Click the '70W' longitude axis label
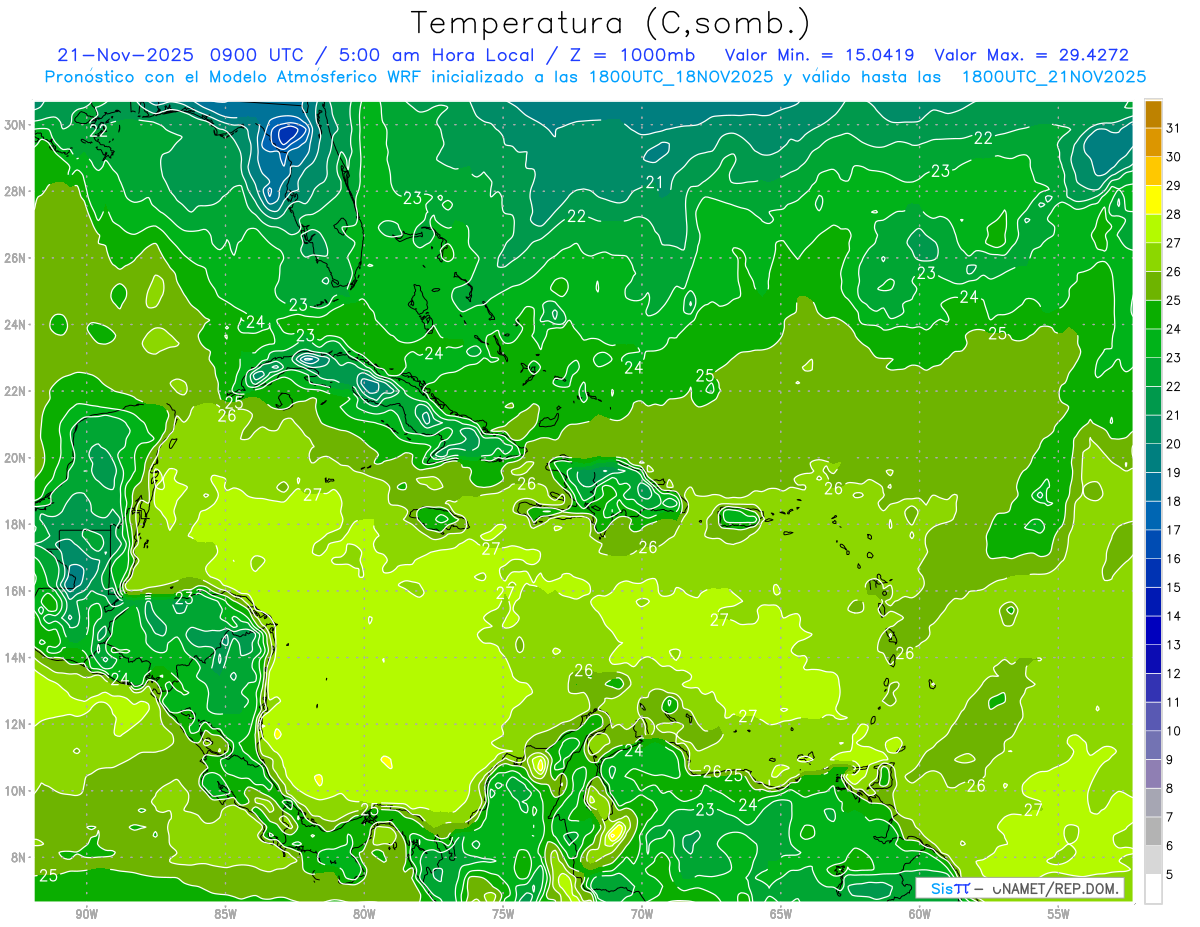This screenshot has height=927, width=1200. 642,914
